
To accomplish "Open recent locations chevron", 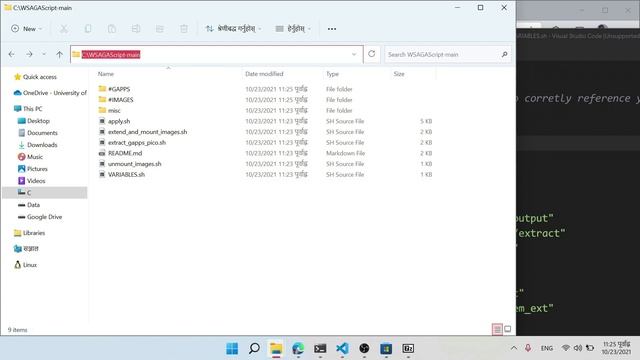I will (x=44, y=54).
